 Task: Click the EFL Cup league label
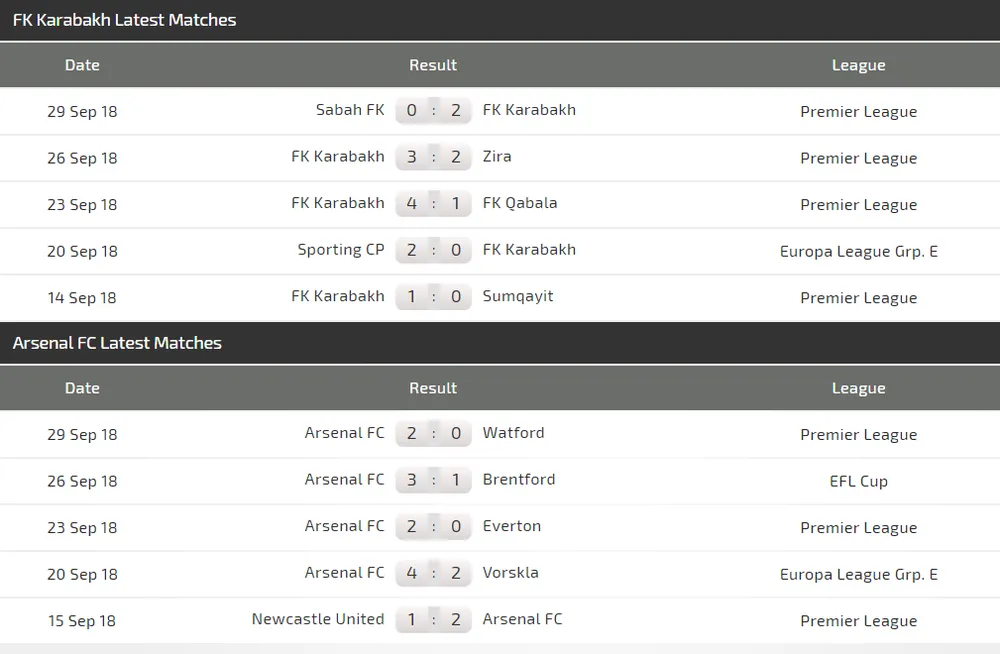pyautogui.click(x=858, y=481)
